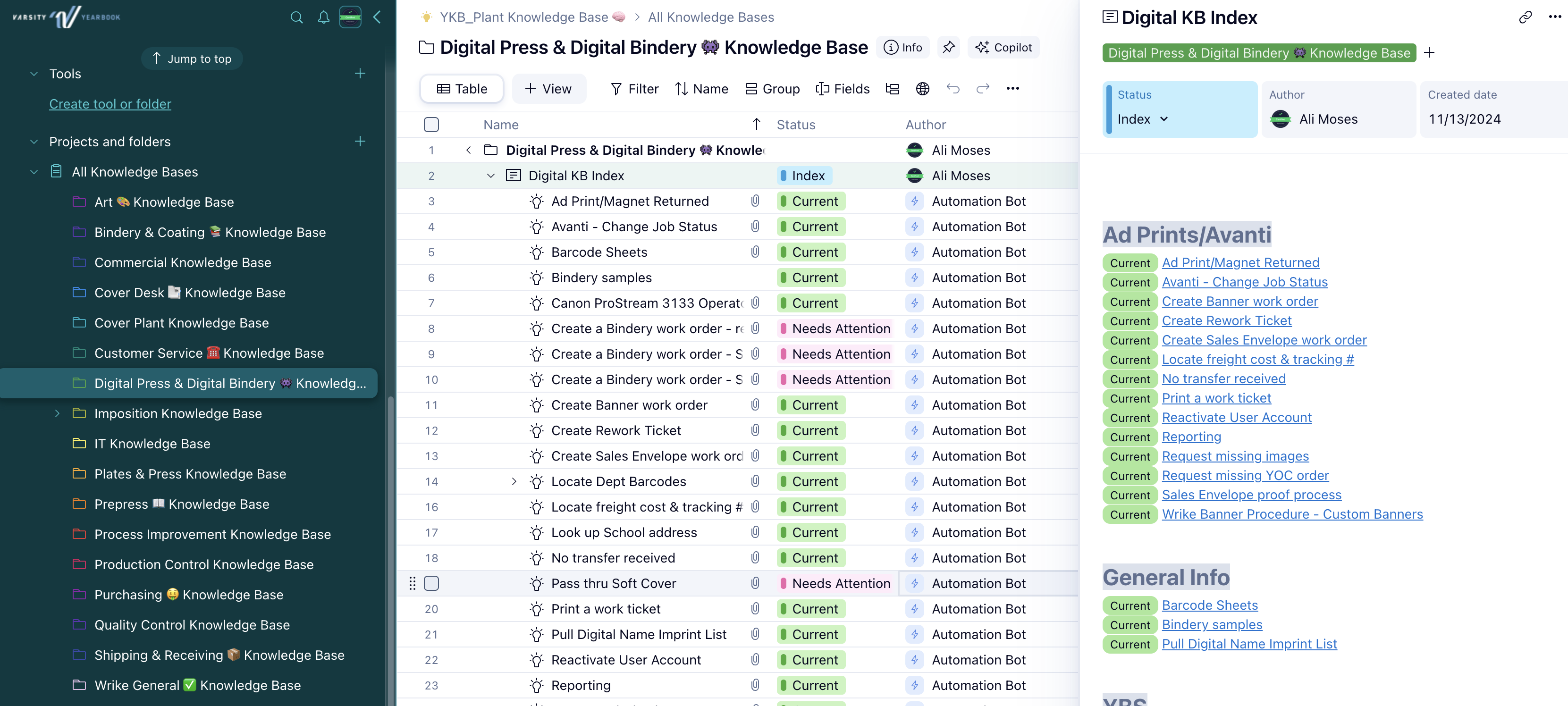
Task: Expand the Imposition Knowledge Base folder
Action: click(x=57, y=414)
